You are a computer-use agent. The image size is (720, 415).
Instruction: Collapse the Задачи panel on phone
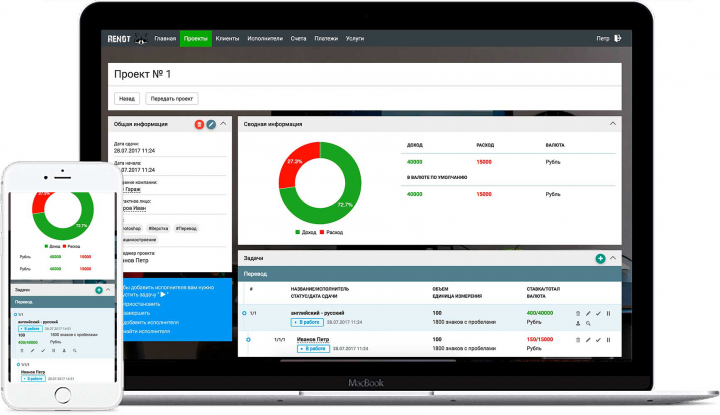108,290
